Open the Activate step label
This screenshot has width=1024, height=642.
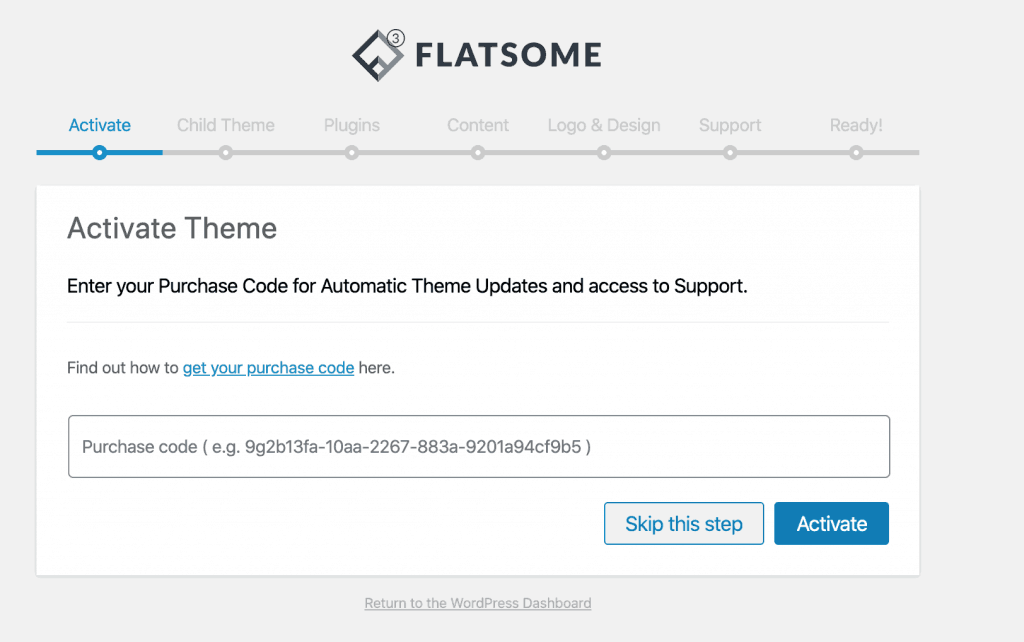tap(99, 125)
